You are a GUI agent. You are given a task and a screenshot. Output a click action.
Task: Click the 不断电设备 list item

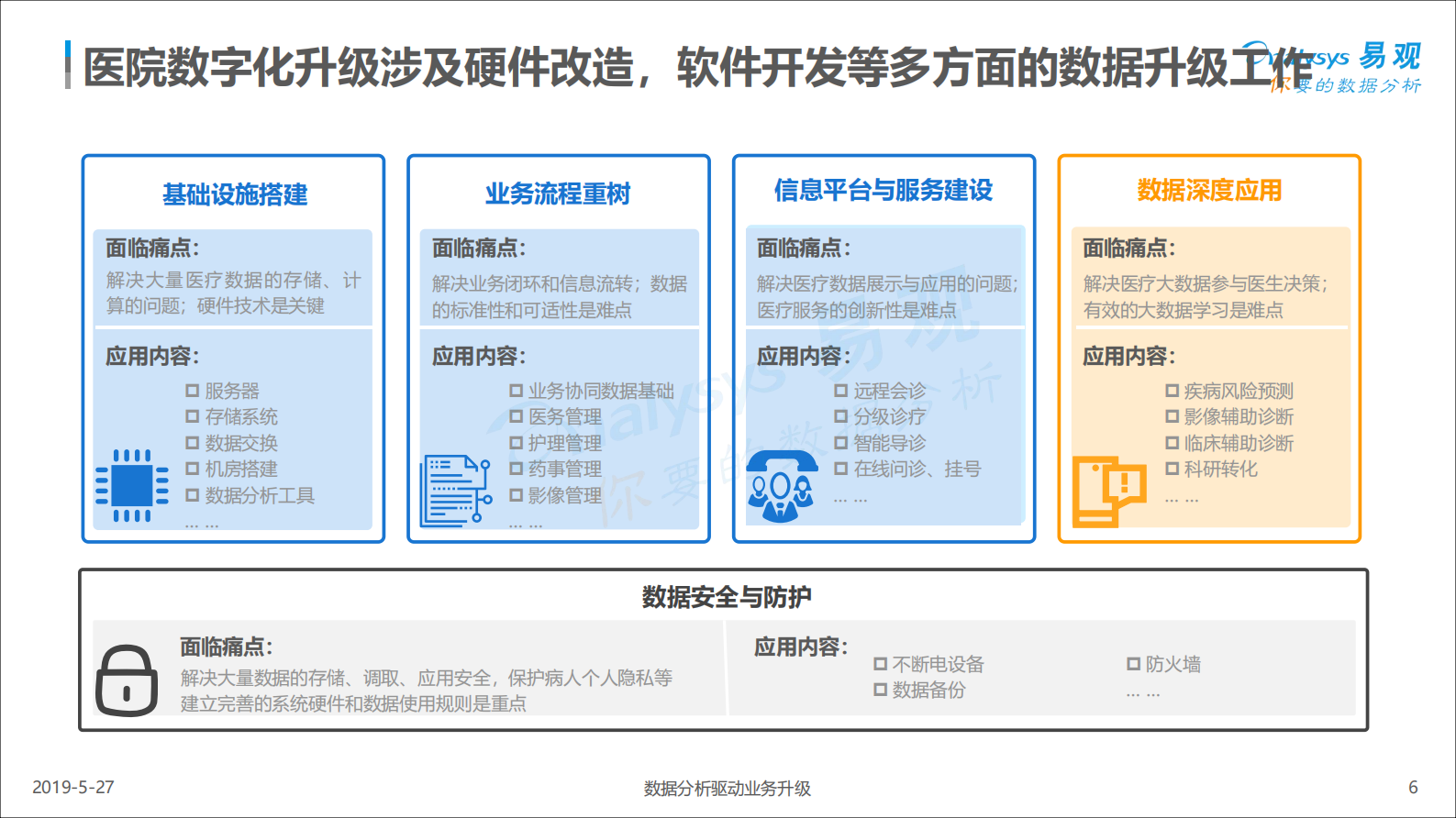point(929,664)
